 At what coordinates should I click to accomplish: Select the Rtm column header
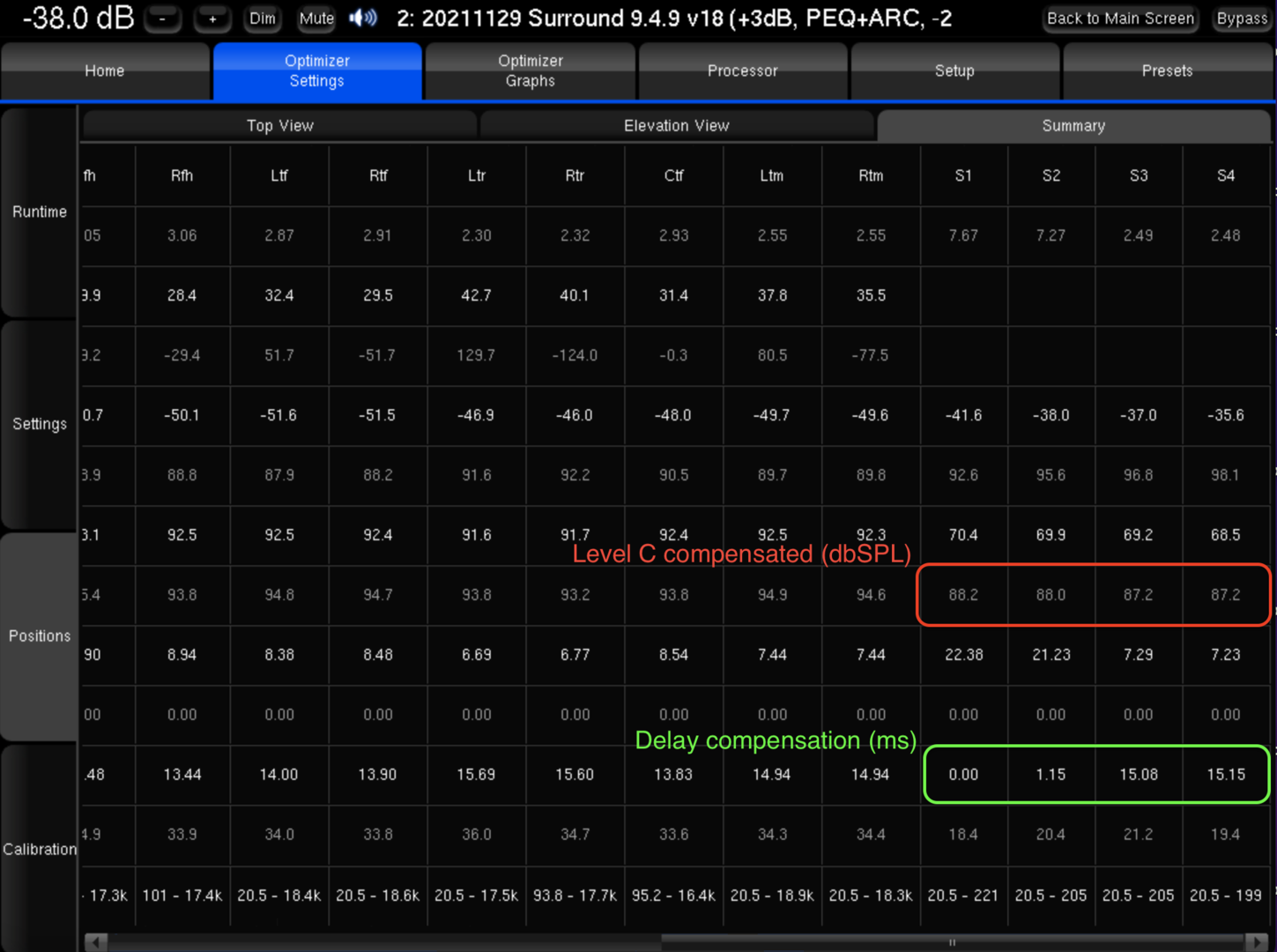click(871, 175)
